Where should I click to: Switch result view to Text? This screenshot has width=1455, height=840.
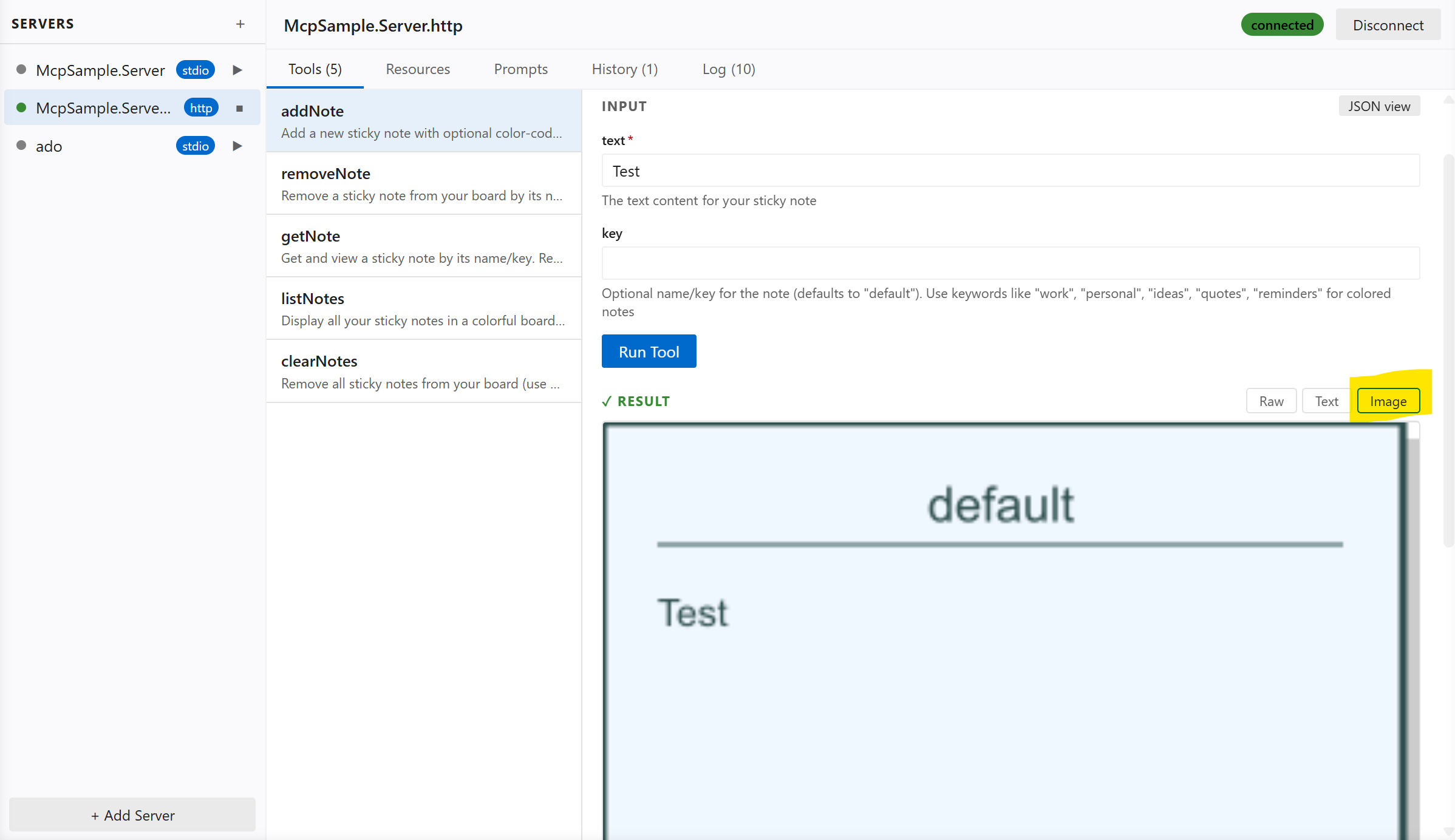point(1326,401)
